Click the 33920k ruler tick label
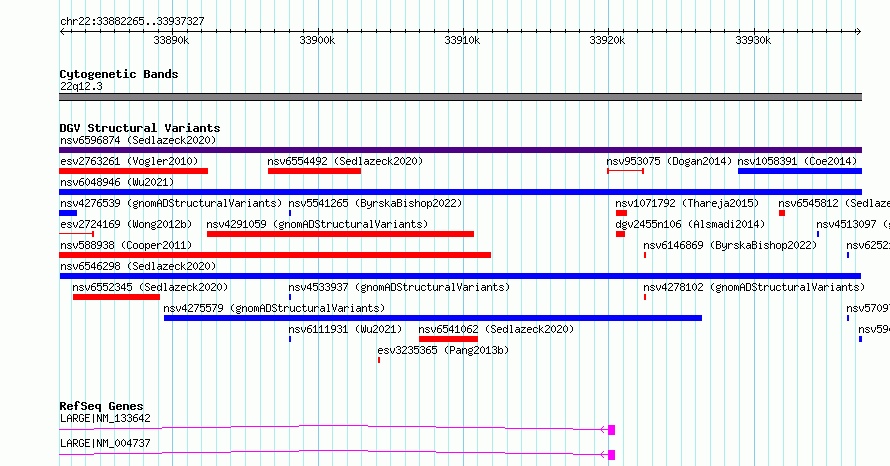 pos(607,40)
